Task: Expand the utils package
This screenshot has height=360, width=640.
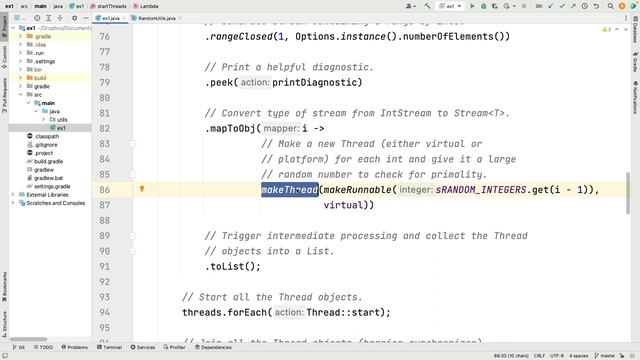Action: coord(44,119)
